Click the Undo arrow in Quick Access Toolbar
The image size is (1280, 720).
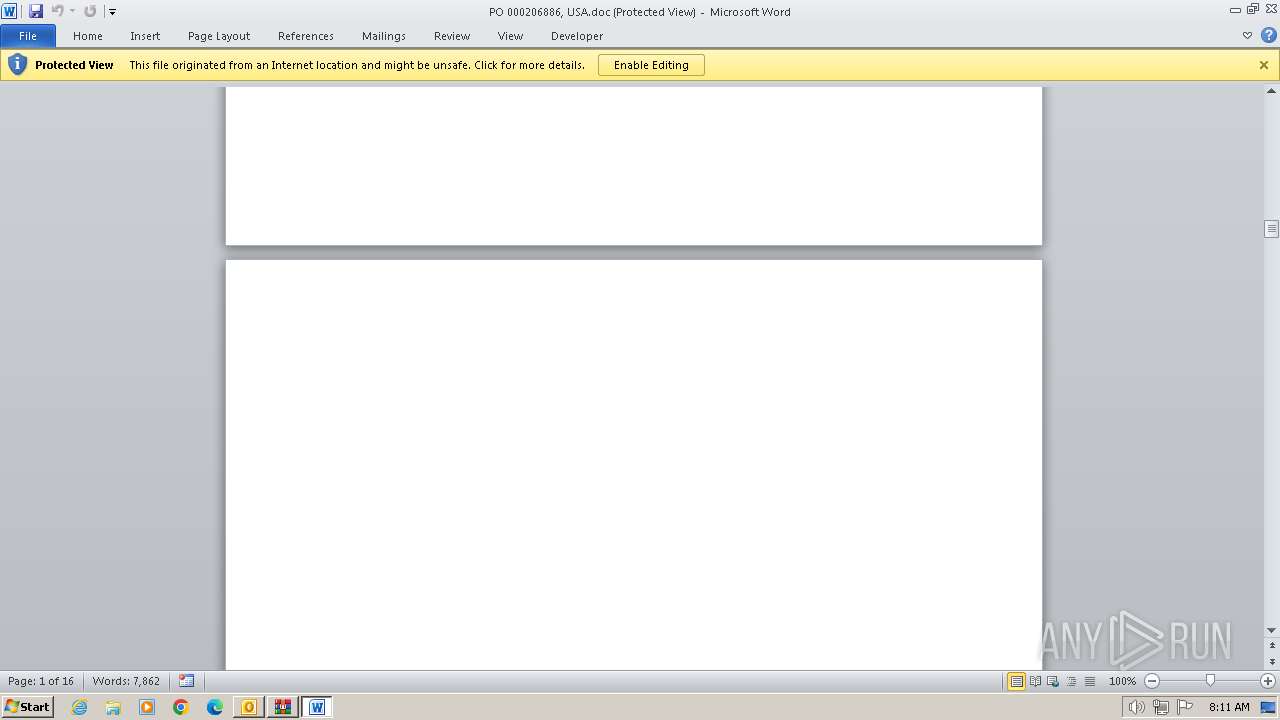(57, 11)
